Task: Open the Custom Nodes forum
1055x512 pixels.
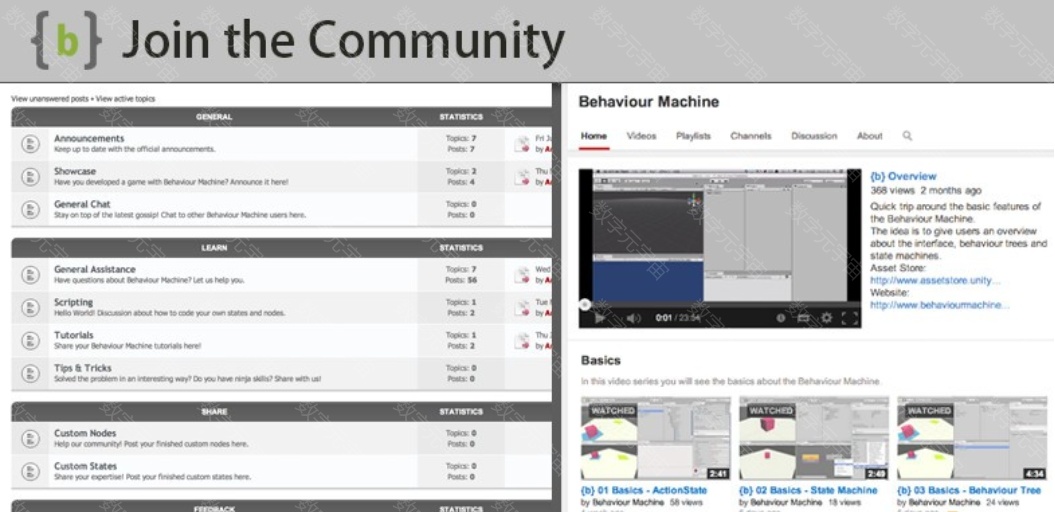Action: 85,433
